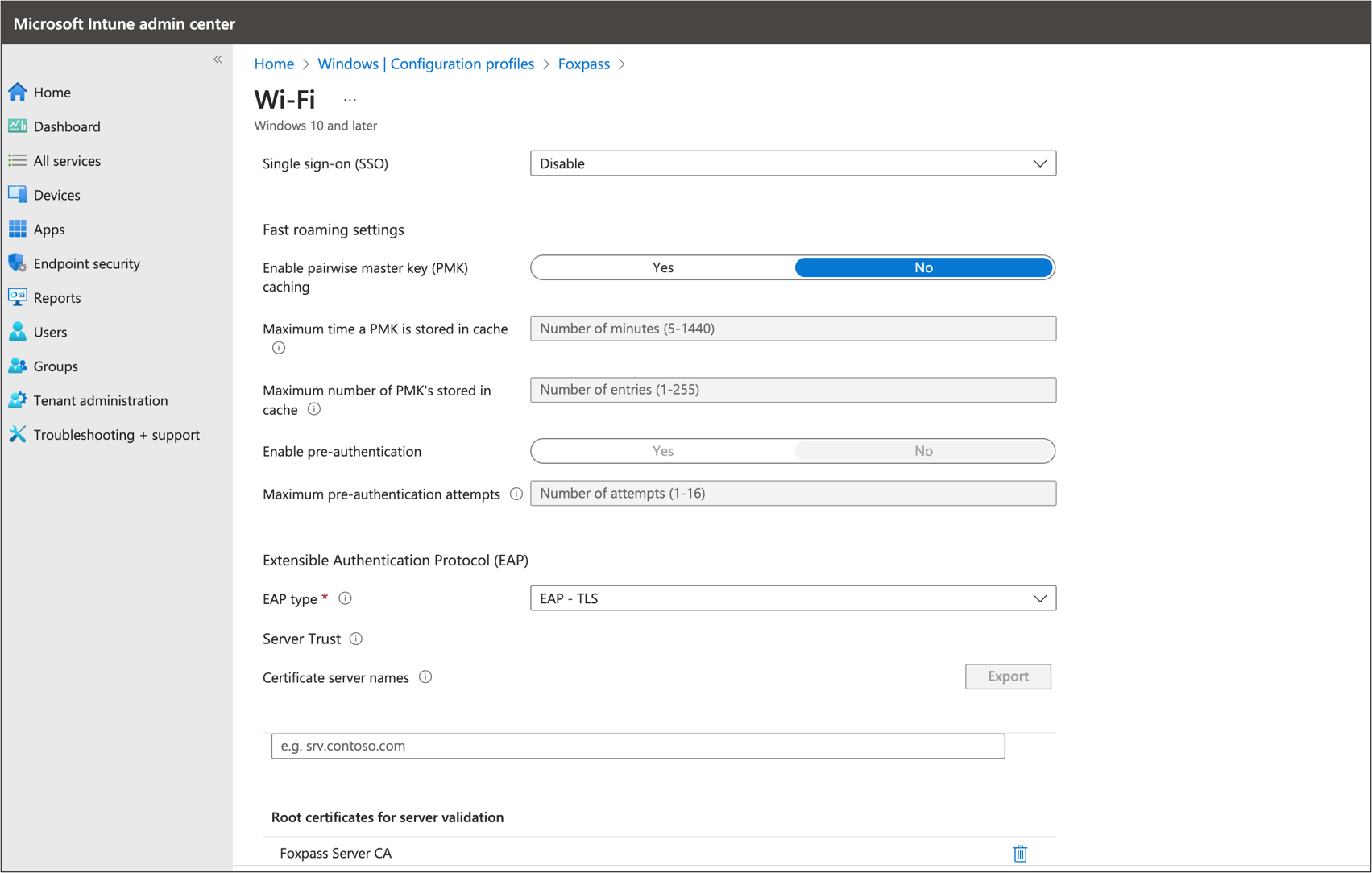Open the Single sign-on (SSO) dropdown
The width and height of the screenshot is (1372, 873).
pyautogui.click(x=793, y=163)
